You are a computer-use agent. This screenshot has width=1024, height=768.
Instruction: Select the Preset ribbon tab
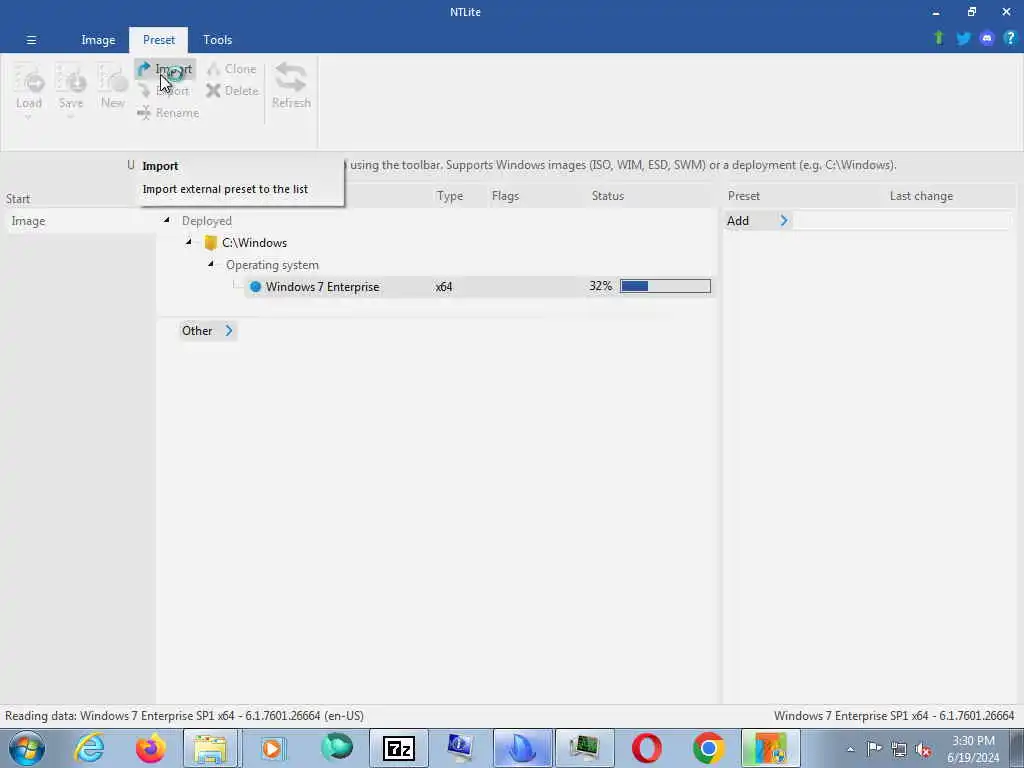(159, 40)
